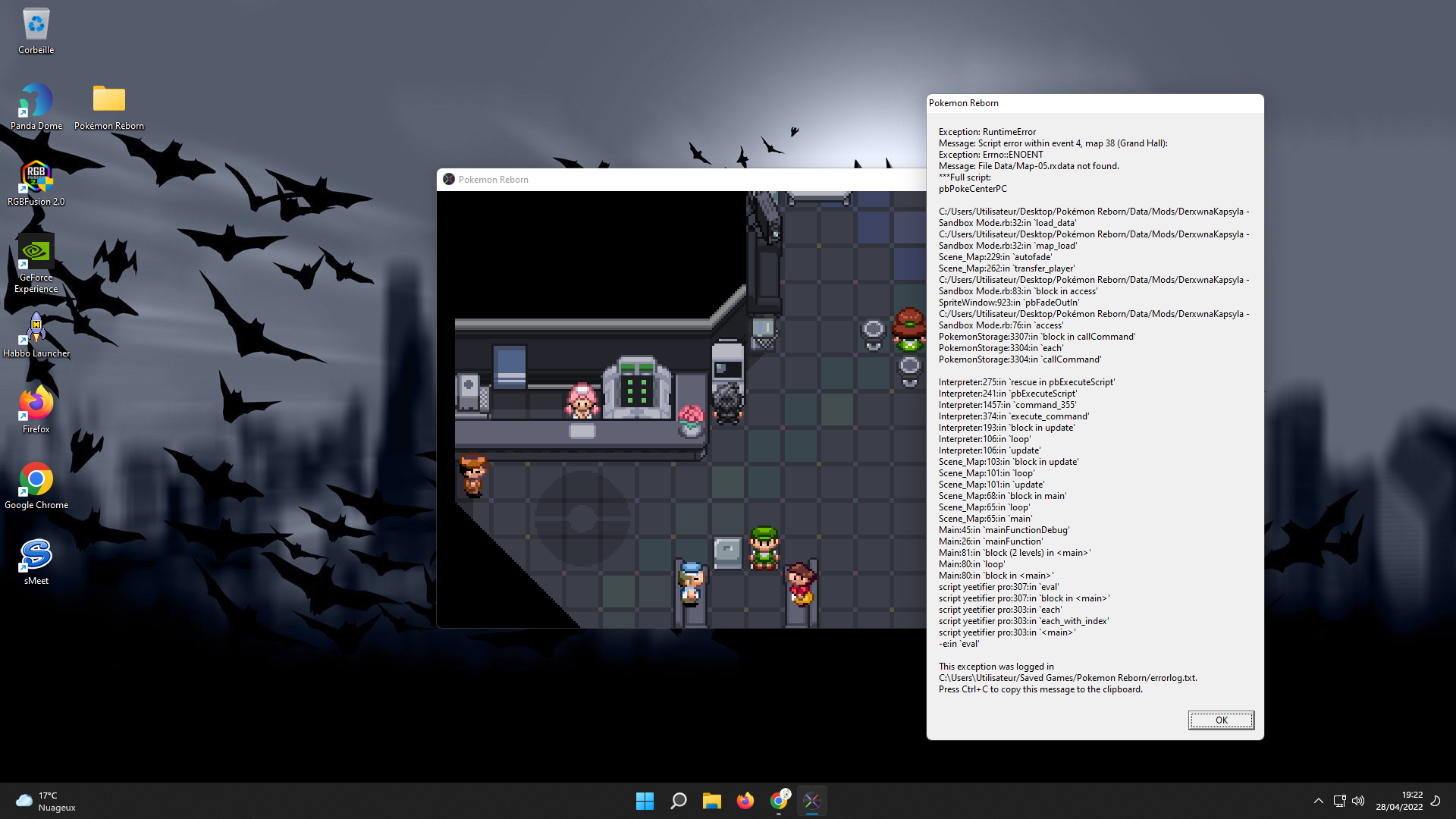Viewport: 1456px width, 819px height.
Task: Click the errorlog.txt path line in dialog
Action: 1068,678
